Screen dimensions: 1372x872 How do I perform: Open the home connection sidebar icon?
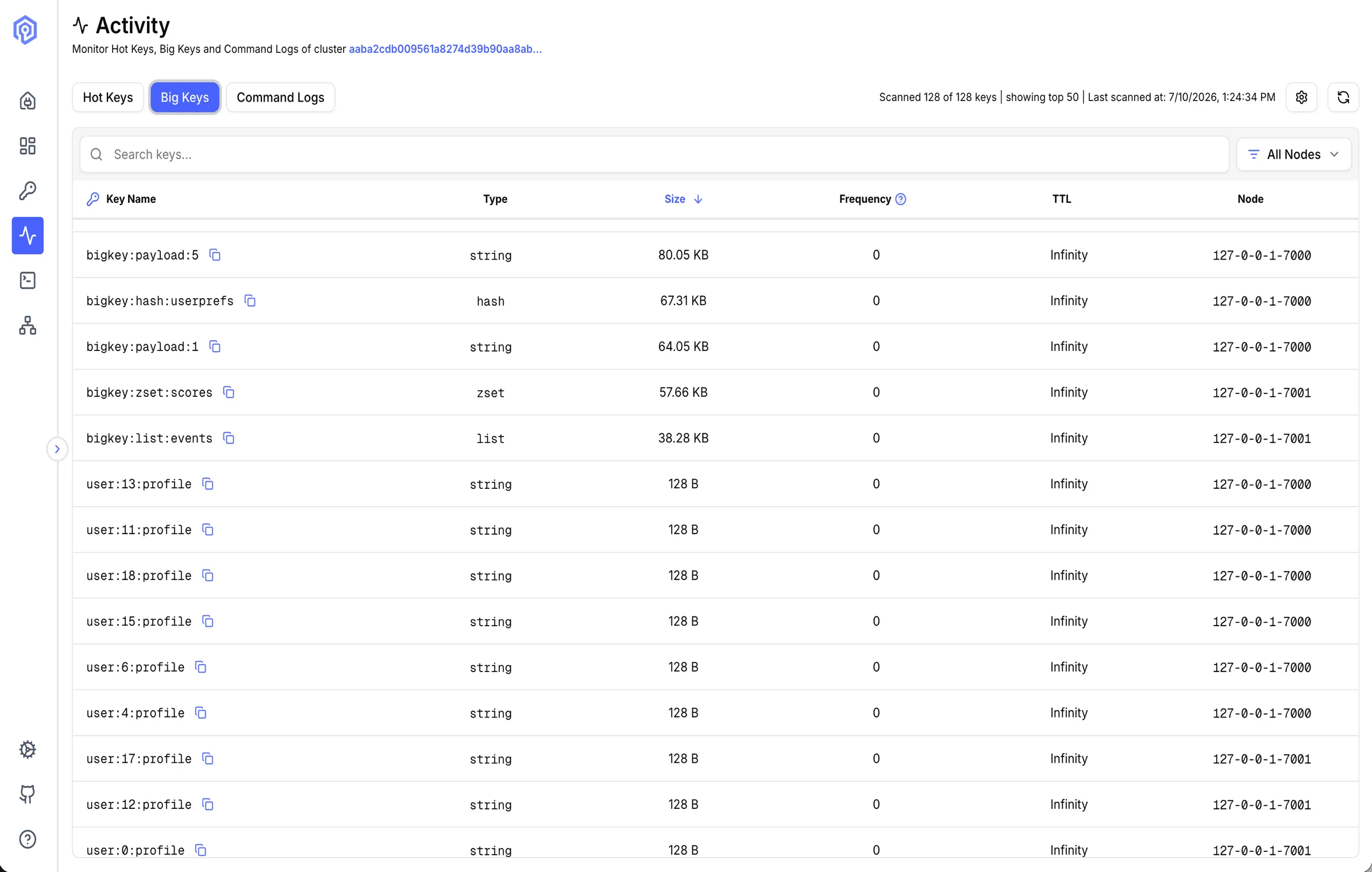(x=28, y=101)
